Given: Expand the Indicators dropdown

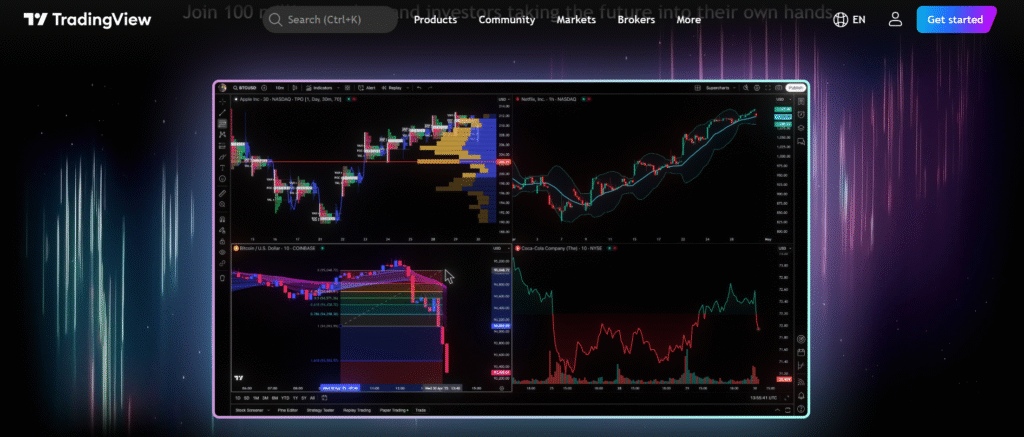Looking at the screenshot, I should pos(338,88).
